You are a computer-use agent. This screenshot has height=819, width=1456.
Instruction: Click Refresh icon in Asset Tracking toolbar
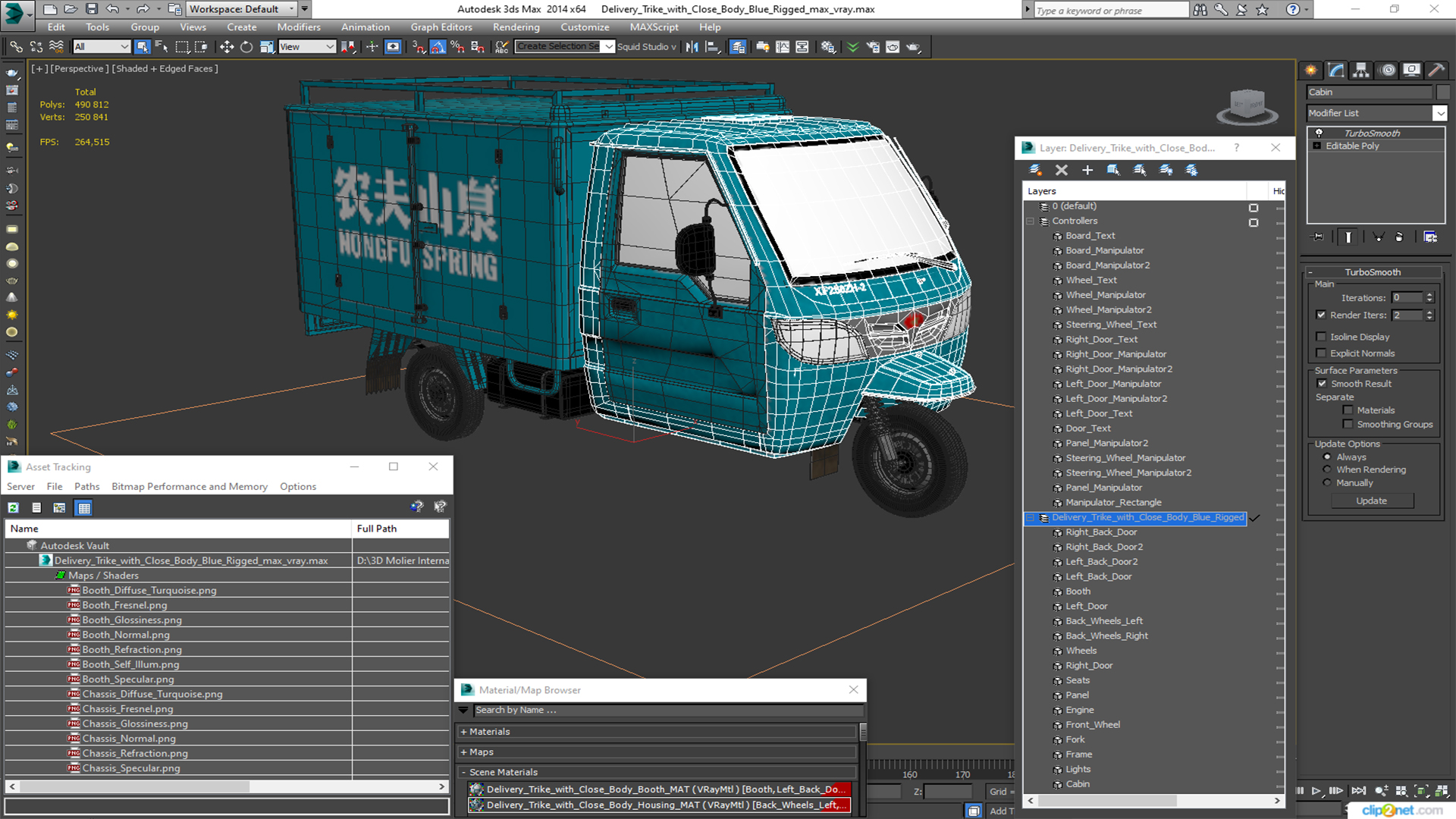click(x=13, y=508)
